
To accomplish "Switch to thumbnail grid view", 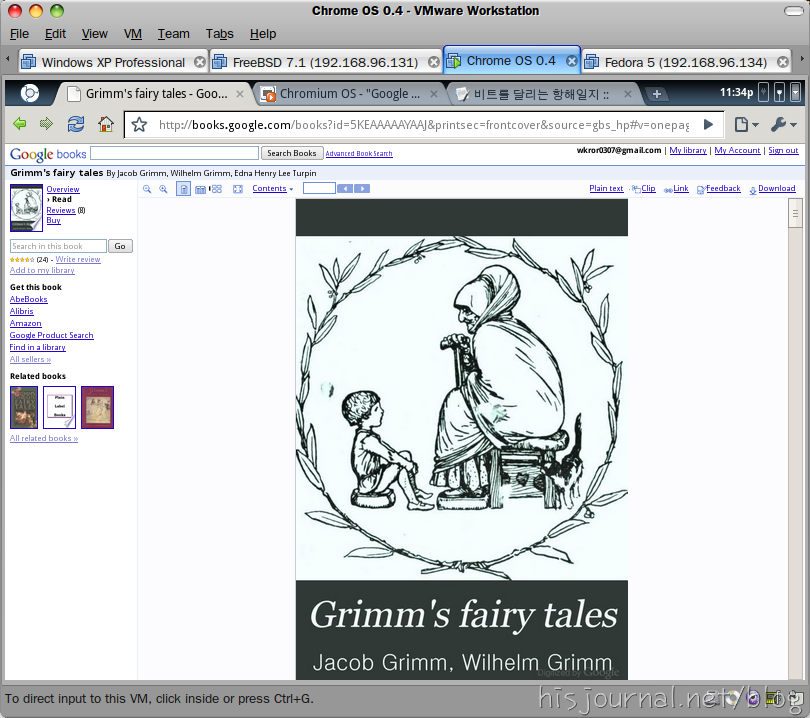I will (x=216, y=189).
